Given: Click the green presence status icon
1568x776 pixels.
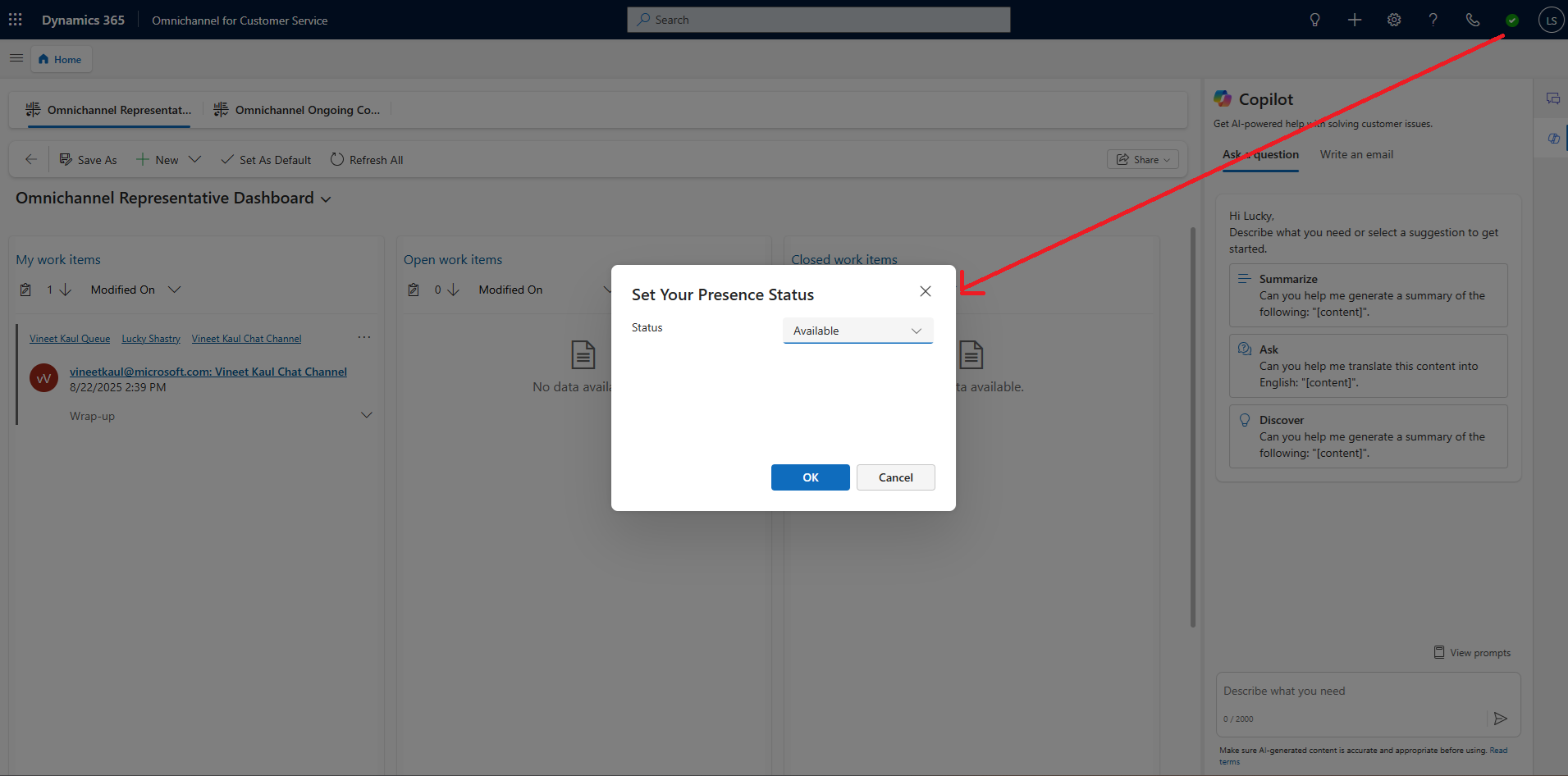Looking at the screenshot, I should coord(1512,19).
